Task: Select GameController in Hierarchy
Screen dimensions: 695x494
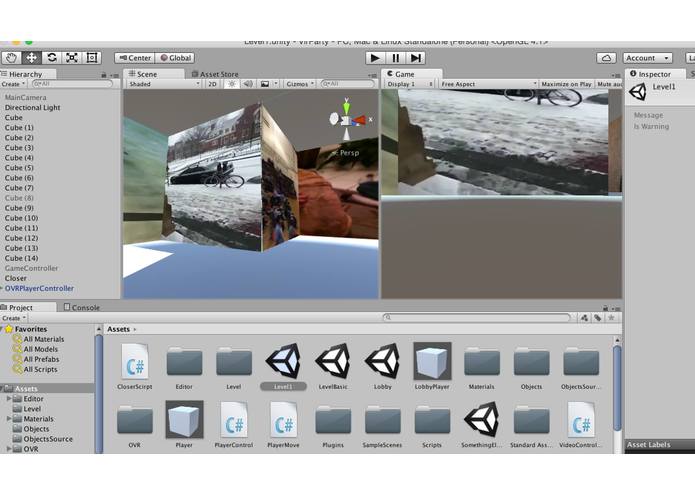Action: (31, 268)
